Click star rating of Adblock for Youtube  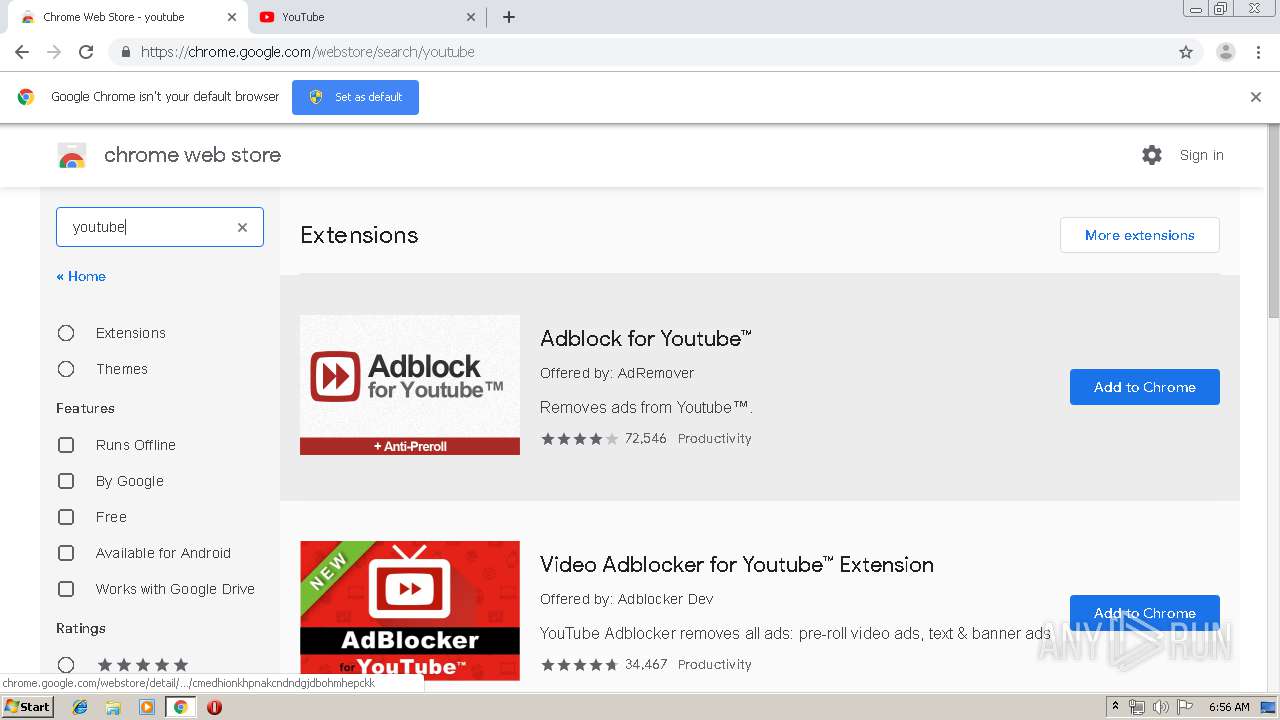tap(580, 438)
